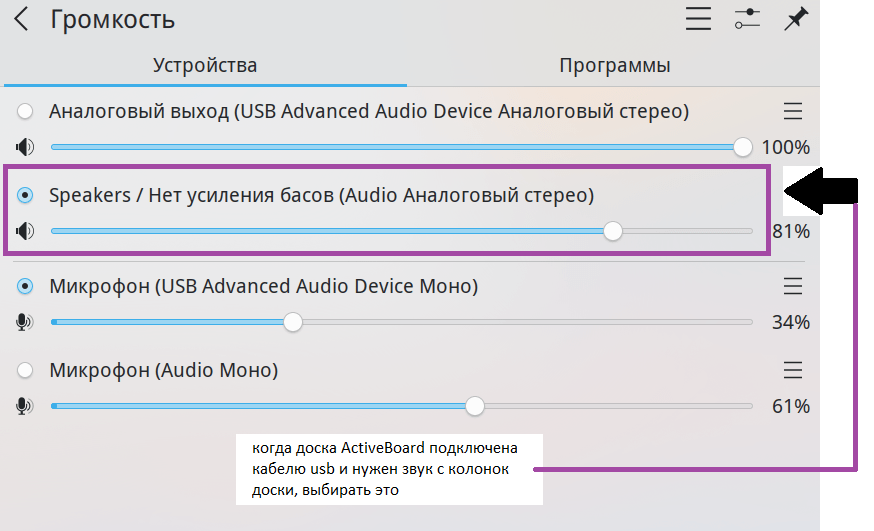Screen dimensions: 874x531
Task: Select the USB Advanced Audio microphone radio
Action: (25, 286)
